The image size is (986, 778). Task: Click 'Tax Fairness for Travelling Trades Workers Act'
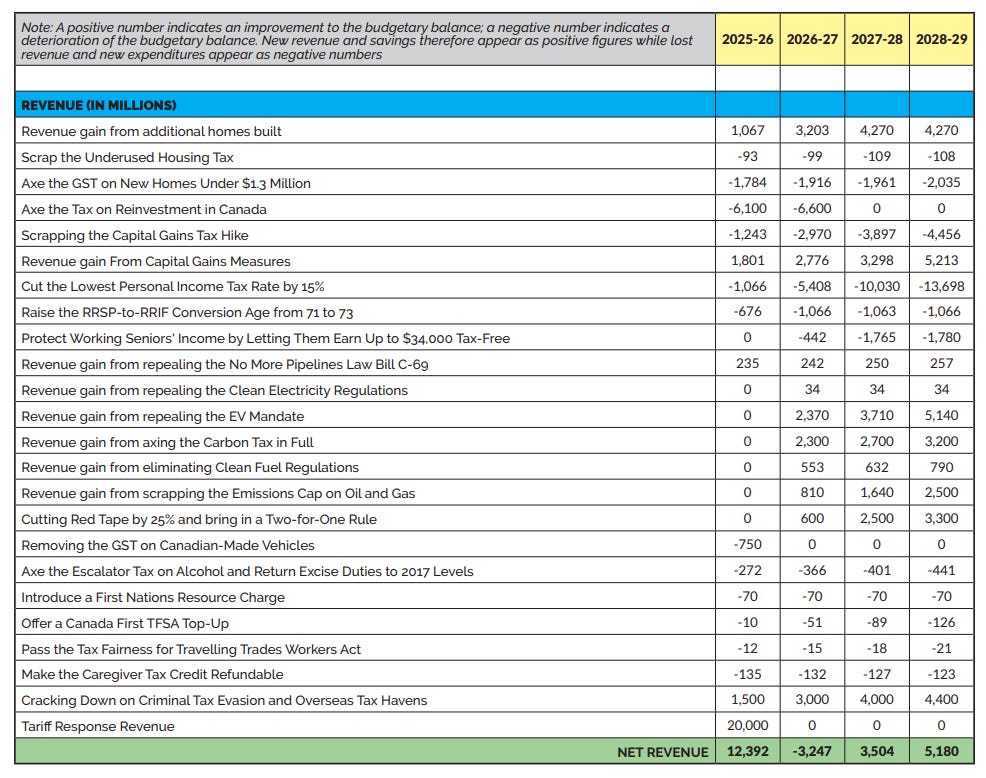pyautogui.click(x=191, y=649)
